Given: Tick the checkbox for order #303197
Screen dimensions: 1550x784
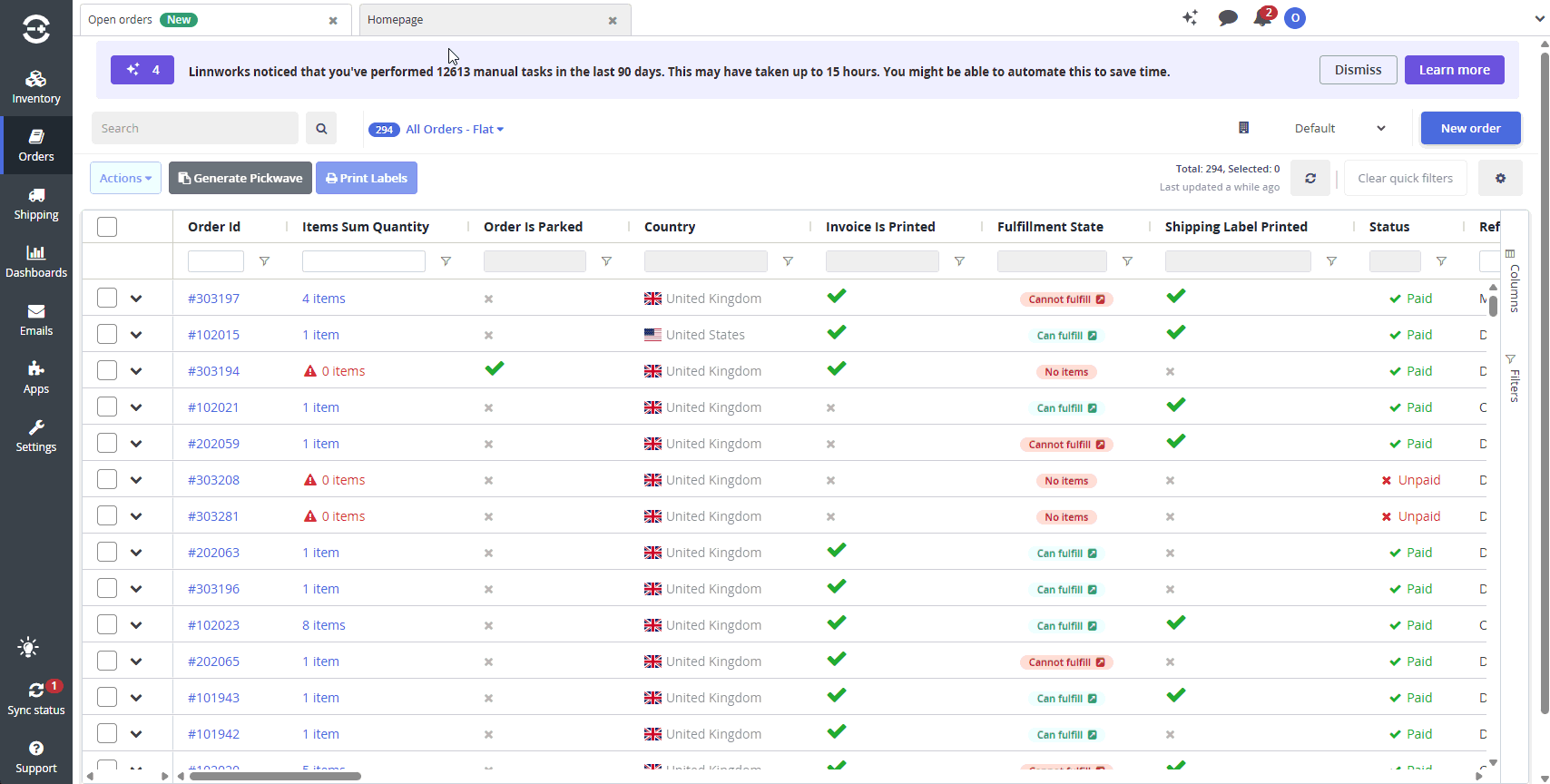Looking at the screenshot, I should click(x=107, y=298).
